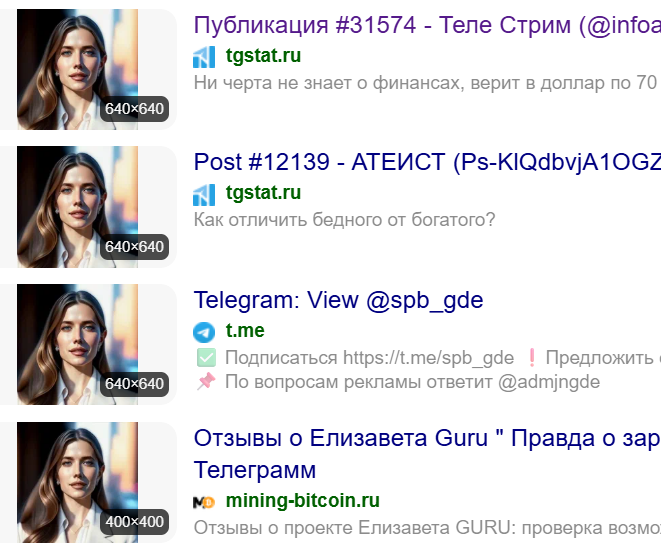Click the mining-bitcoin.ru domain text
The height and width of the screenshot is (552, 661).
point(303,501)
